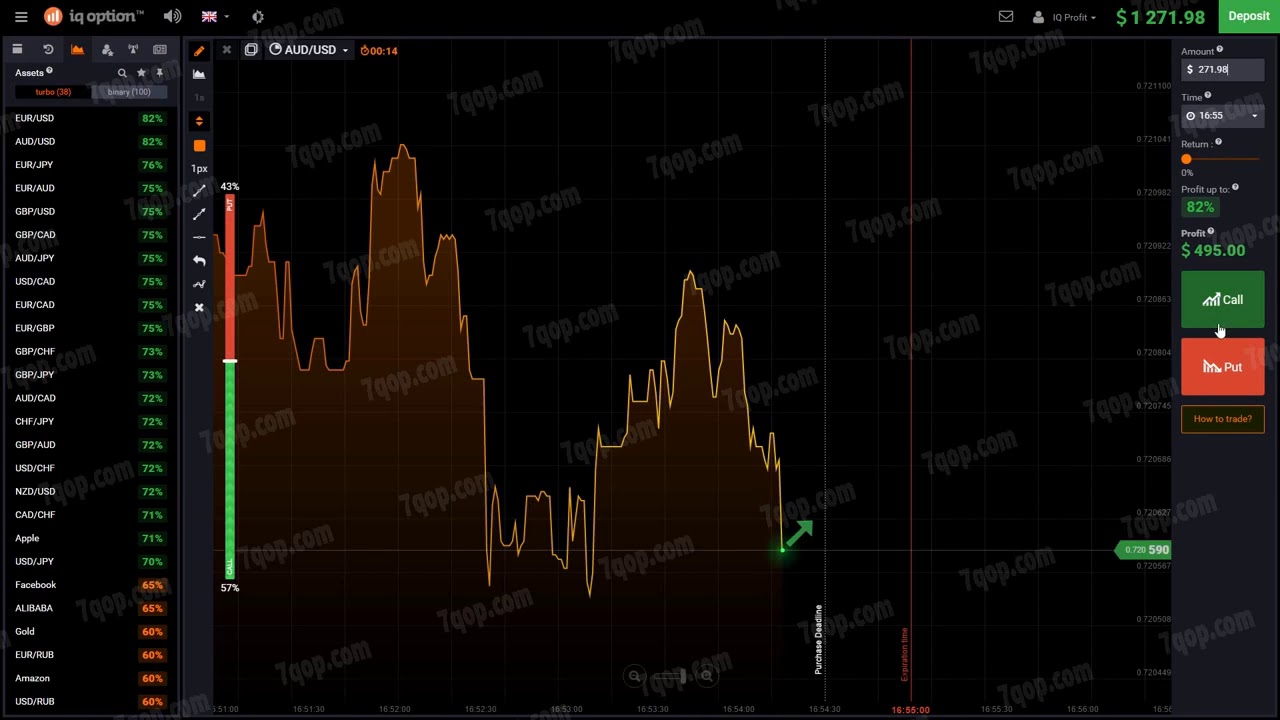This screenshot has height=720, width=1280.
Task: Zoom out the chart with minus magnifier
Action: (634, 677)
